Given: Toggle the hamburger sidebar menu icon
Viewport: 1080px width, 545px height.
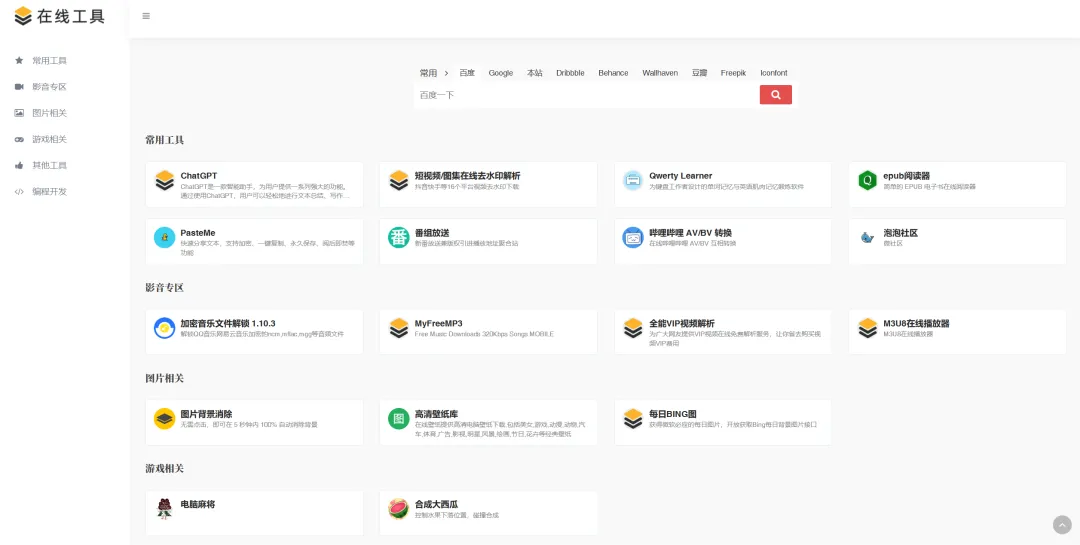Looking at the screenshot, I should coord(146,16).
